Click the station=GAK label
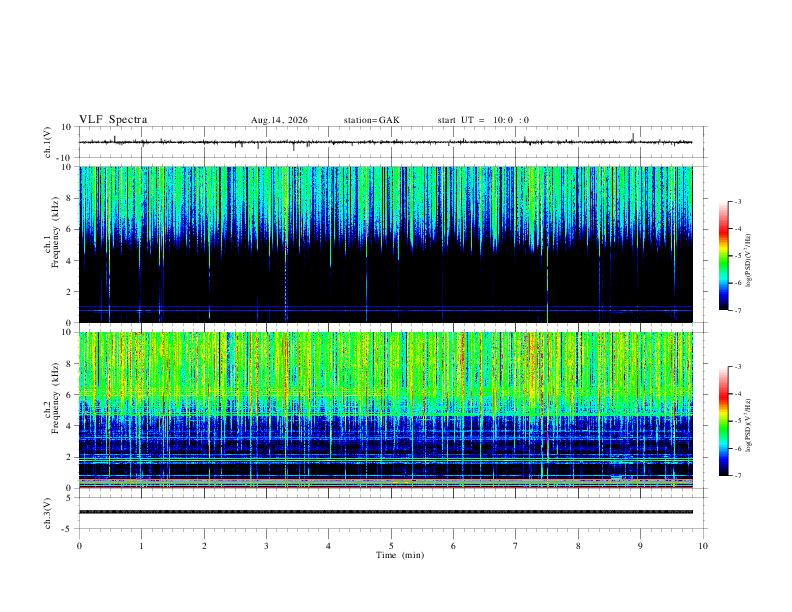 pos(372,120)
